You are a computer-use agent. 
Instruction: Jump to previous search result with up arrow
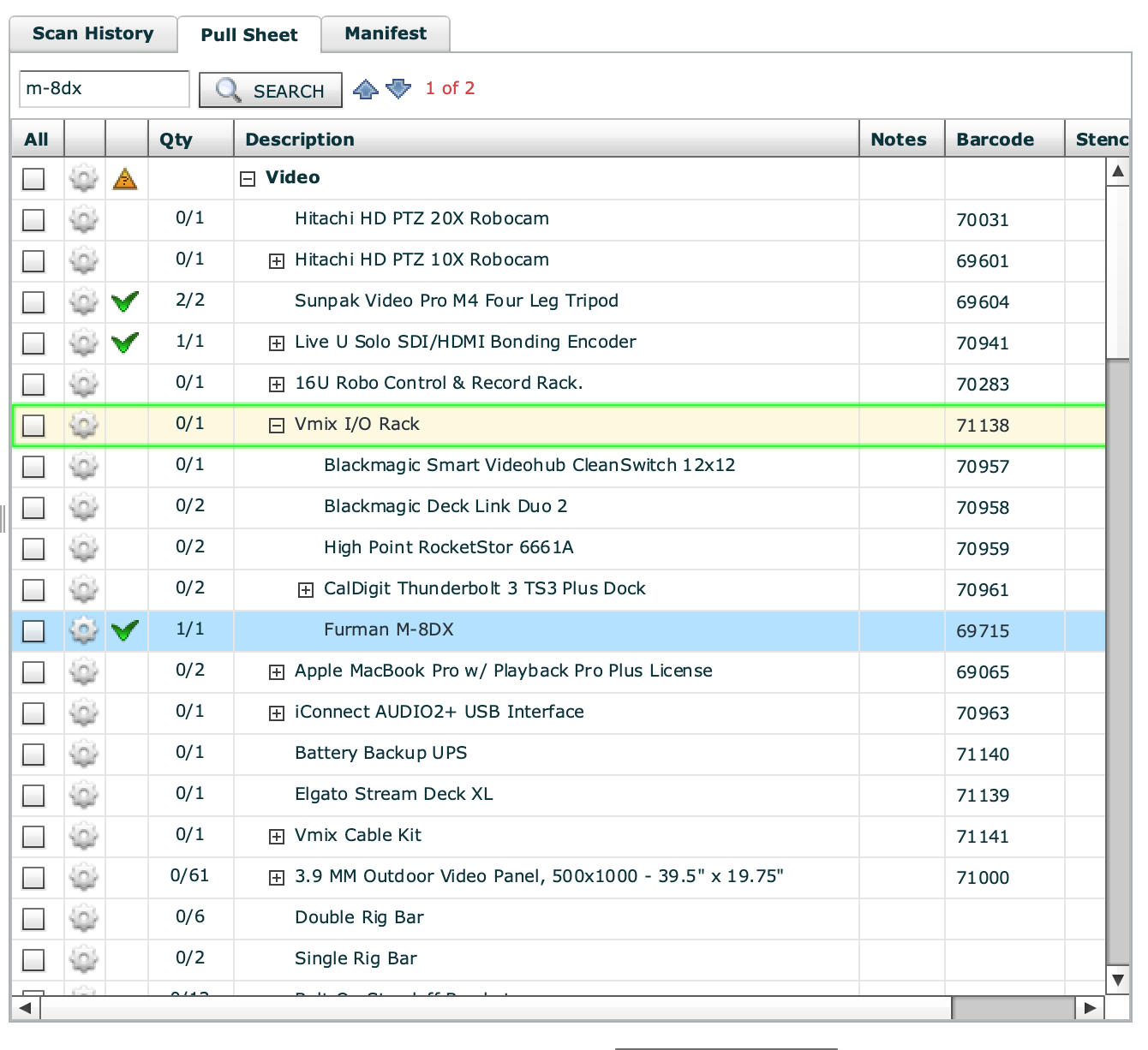366,89
